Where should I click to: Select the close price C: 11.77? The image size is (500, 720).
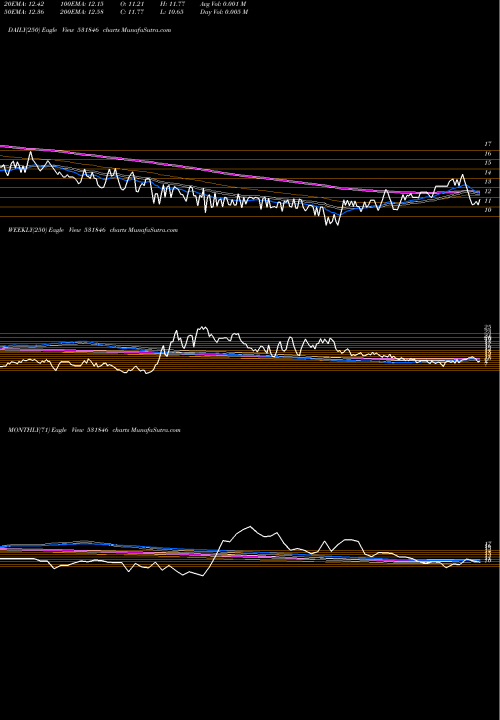coord(131,11)
